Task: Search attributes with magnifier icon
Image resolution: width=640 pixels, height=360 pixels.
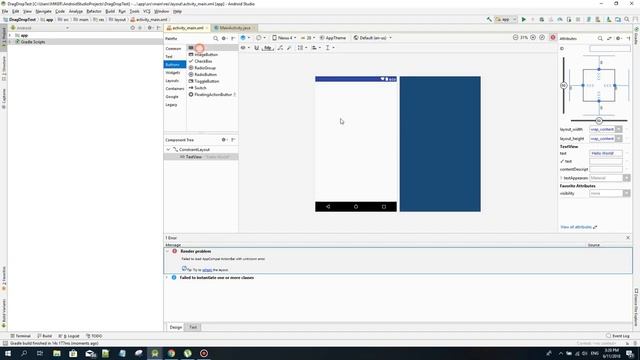Action: point(600,38)
